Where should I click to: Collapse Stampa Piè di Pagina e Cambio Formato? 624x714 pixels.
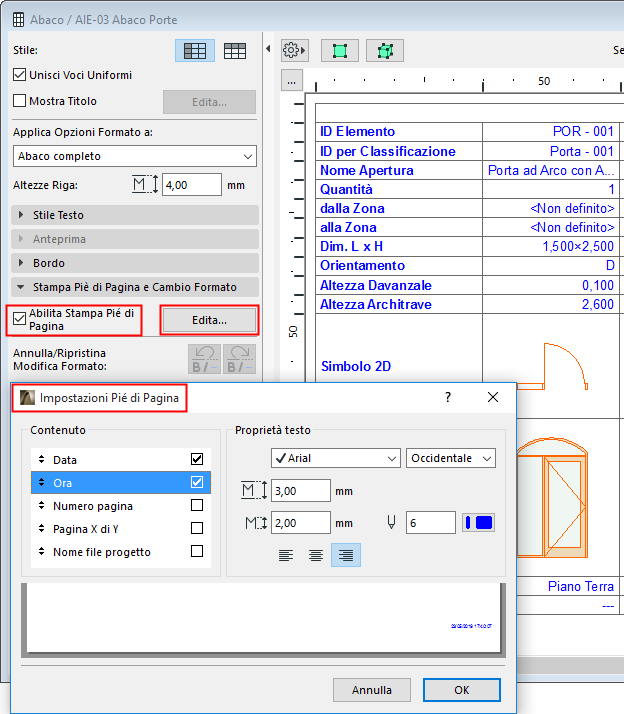pyautogui.click(x=135, y=287)
